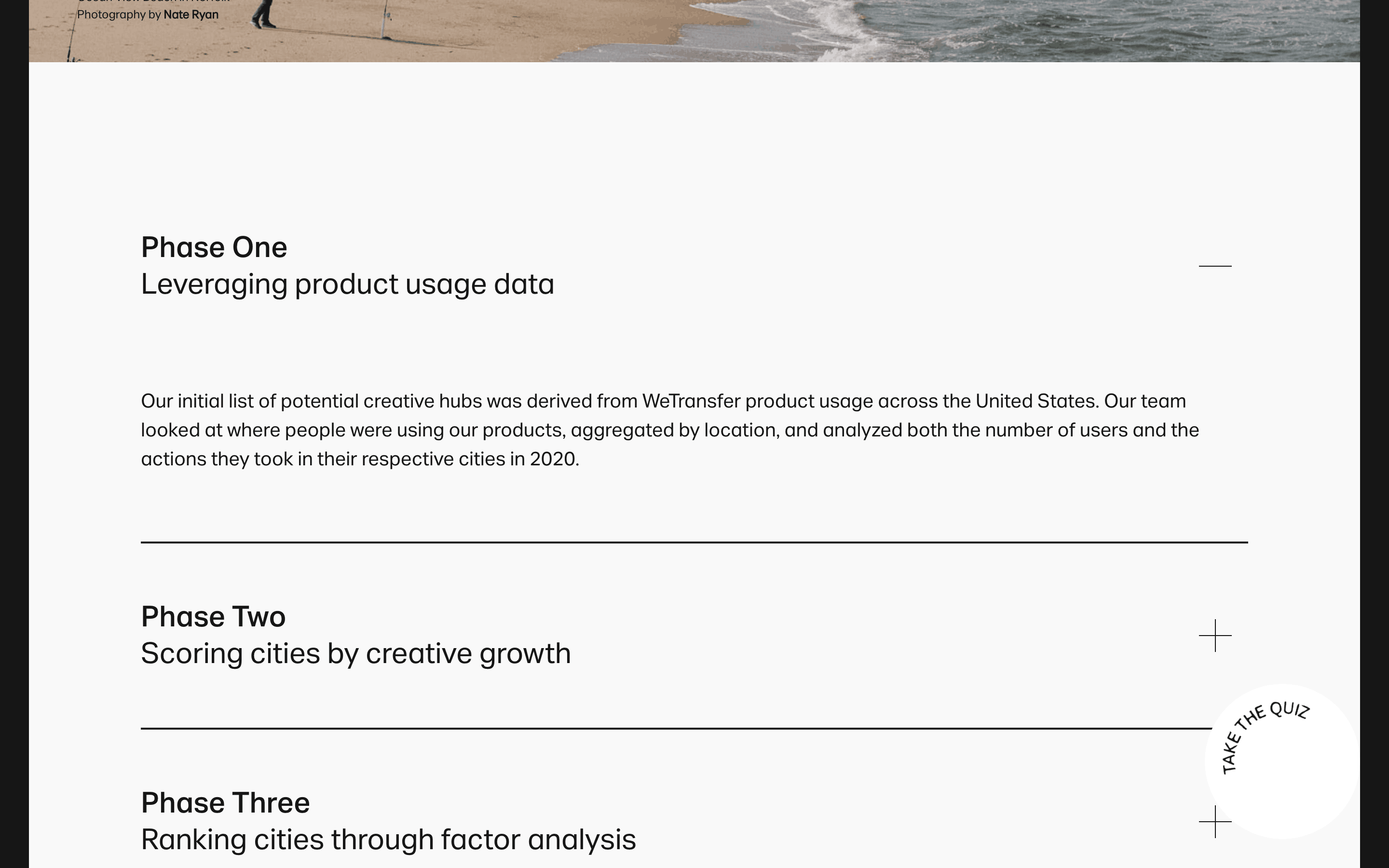Expand Phase Two with its plus icon

(1215, 636)
